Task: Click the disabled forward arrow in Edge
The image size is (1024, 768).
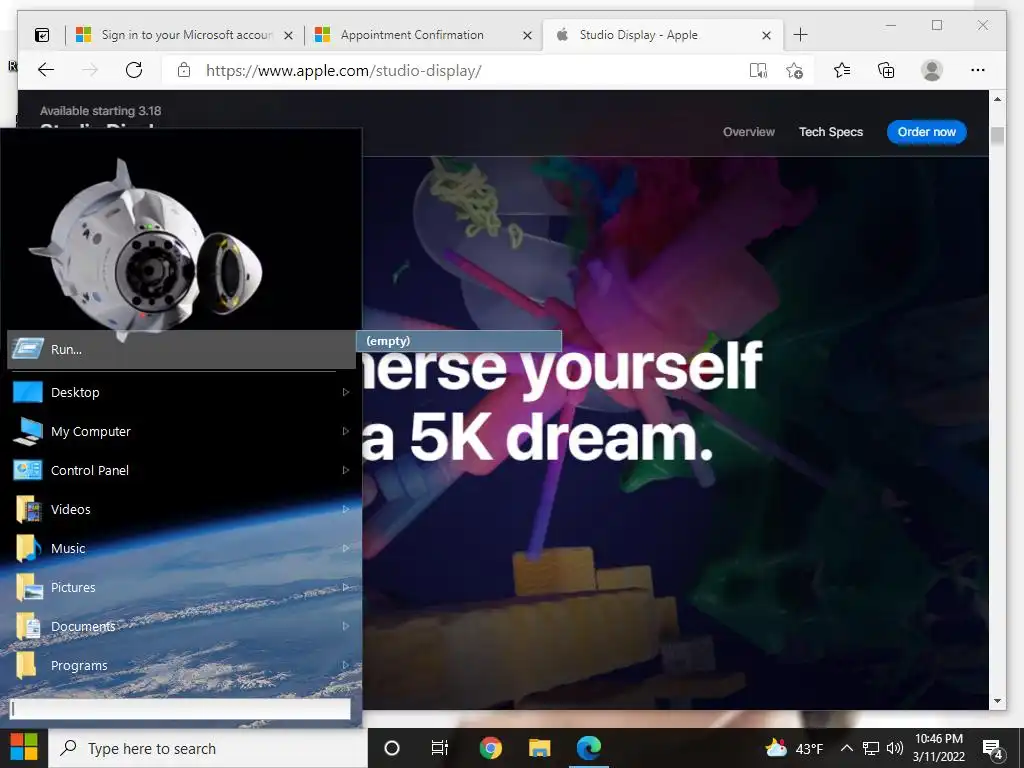Action: [90, 70]
